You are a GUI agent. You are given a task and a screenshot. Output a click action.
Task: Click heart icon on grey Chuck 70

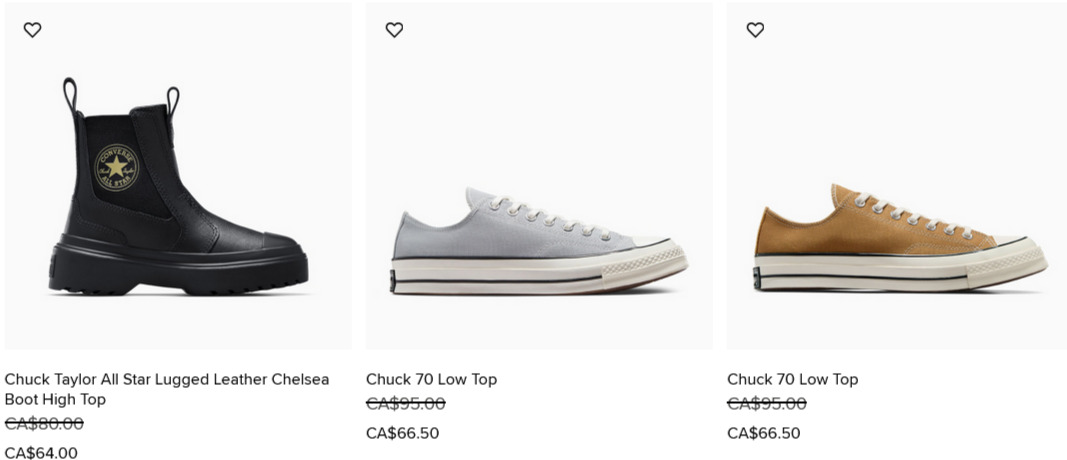pyautogui.click(x=394, y=30)
